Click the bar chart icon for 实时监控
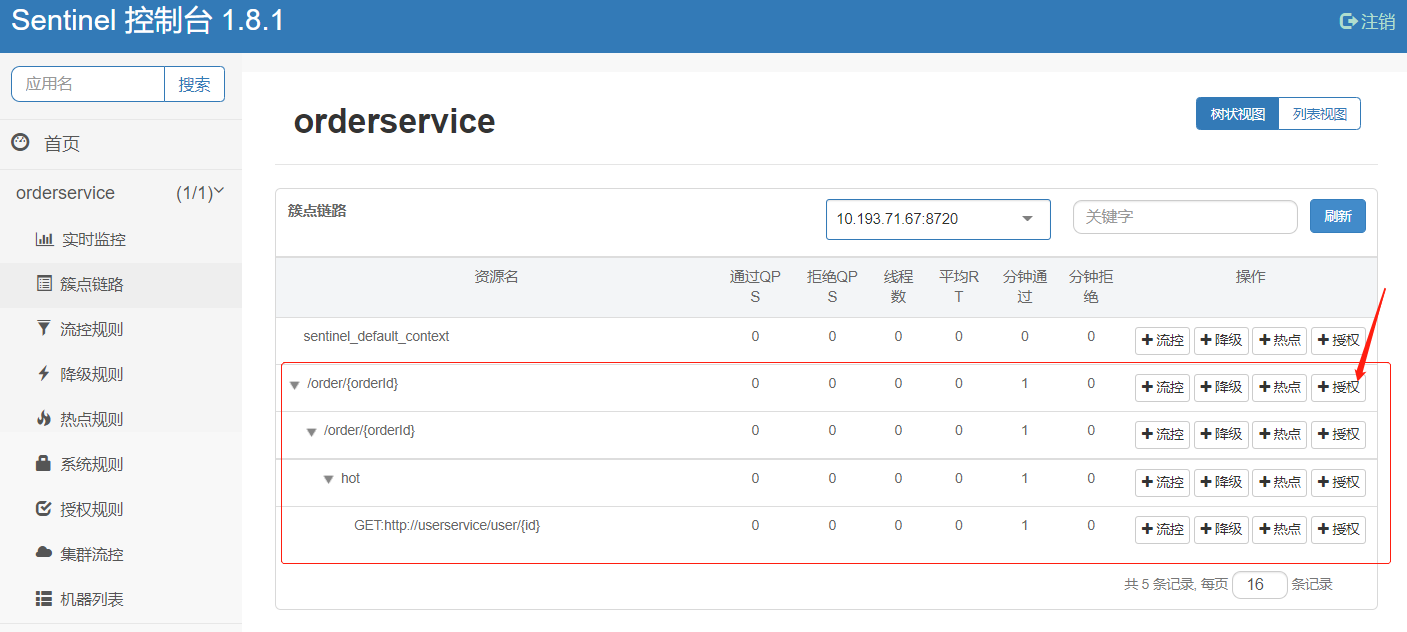The image size is (1407, 632). click(x=44, y=239)
